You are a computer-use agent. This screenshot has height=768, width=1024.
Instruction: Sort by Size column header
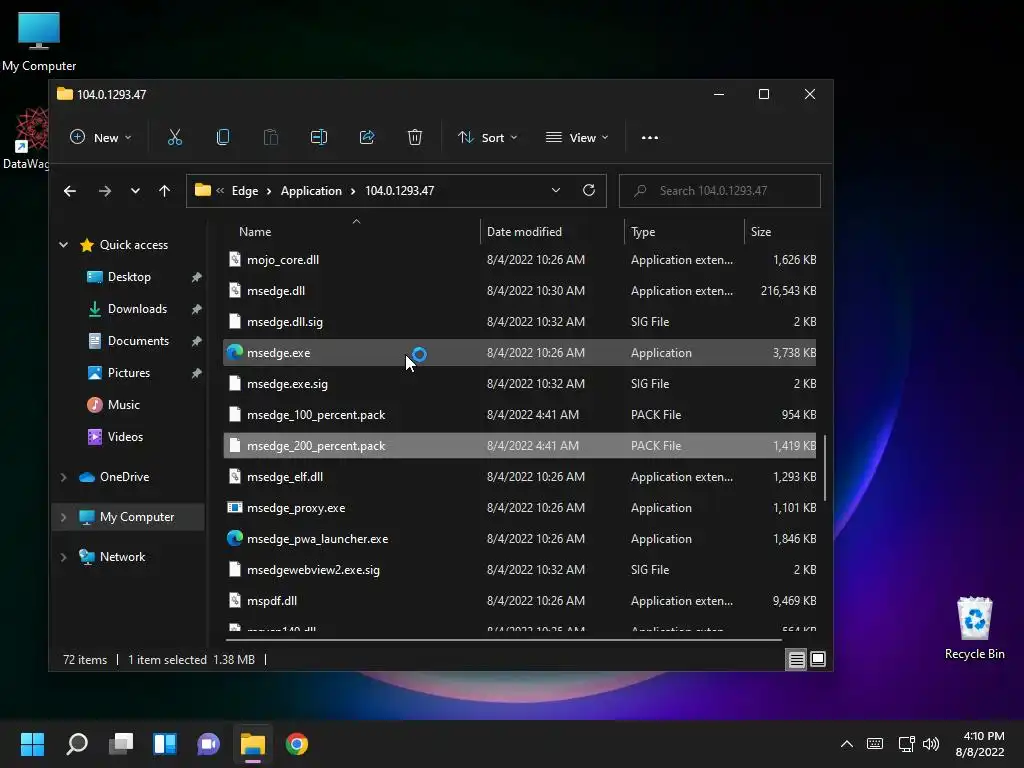pyautogui.click(x=761, y=232)
